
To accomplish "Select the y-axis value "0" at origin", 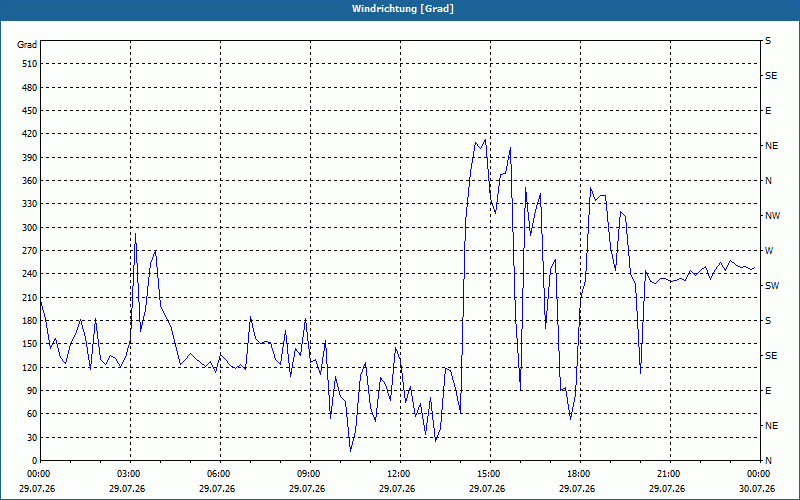I will 35,461.
